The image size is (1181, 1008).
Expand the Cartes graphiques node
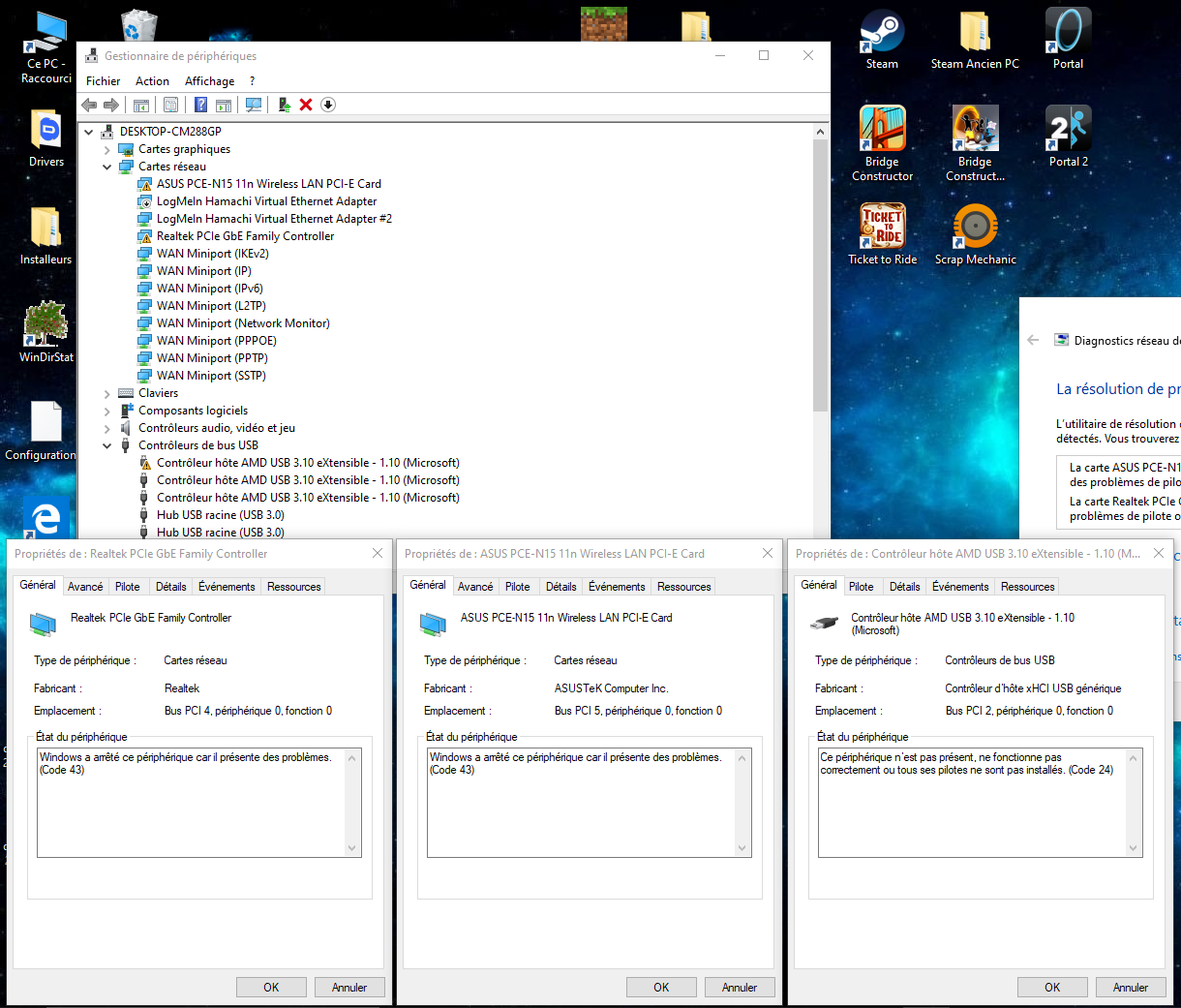107,149
